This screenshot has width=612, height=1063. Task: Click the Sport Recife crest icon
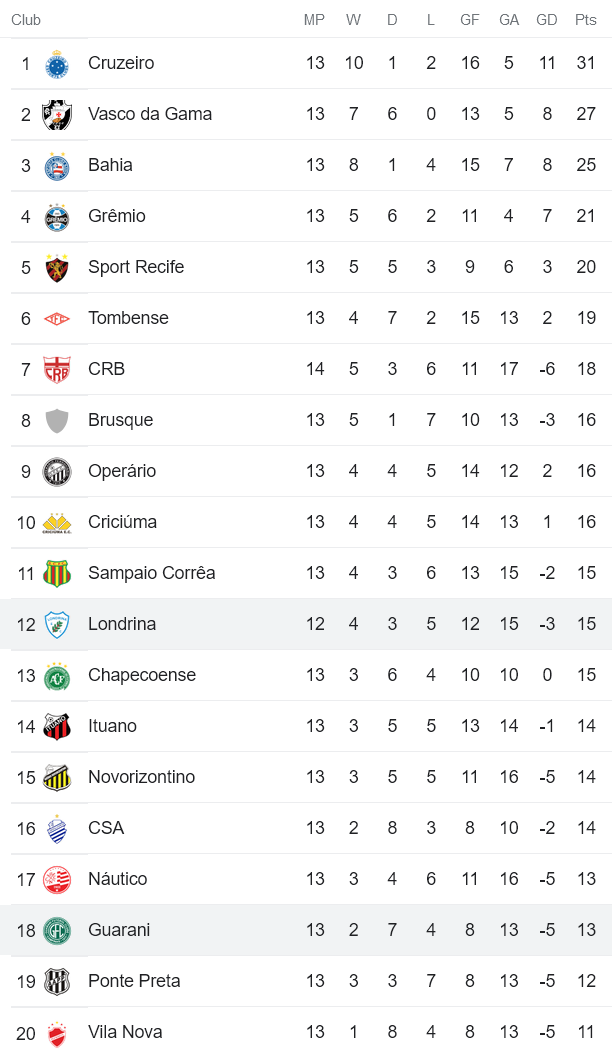(57, 268)
